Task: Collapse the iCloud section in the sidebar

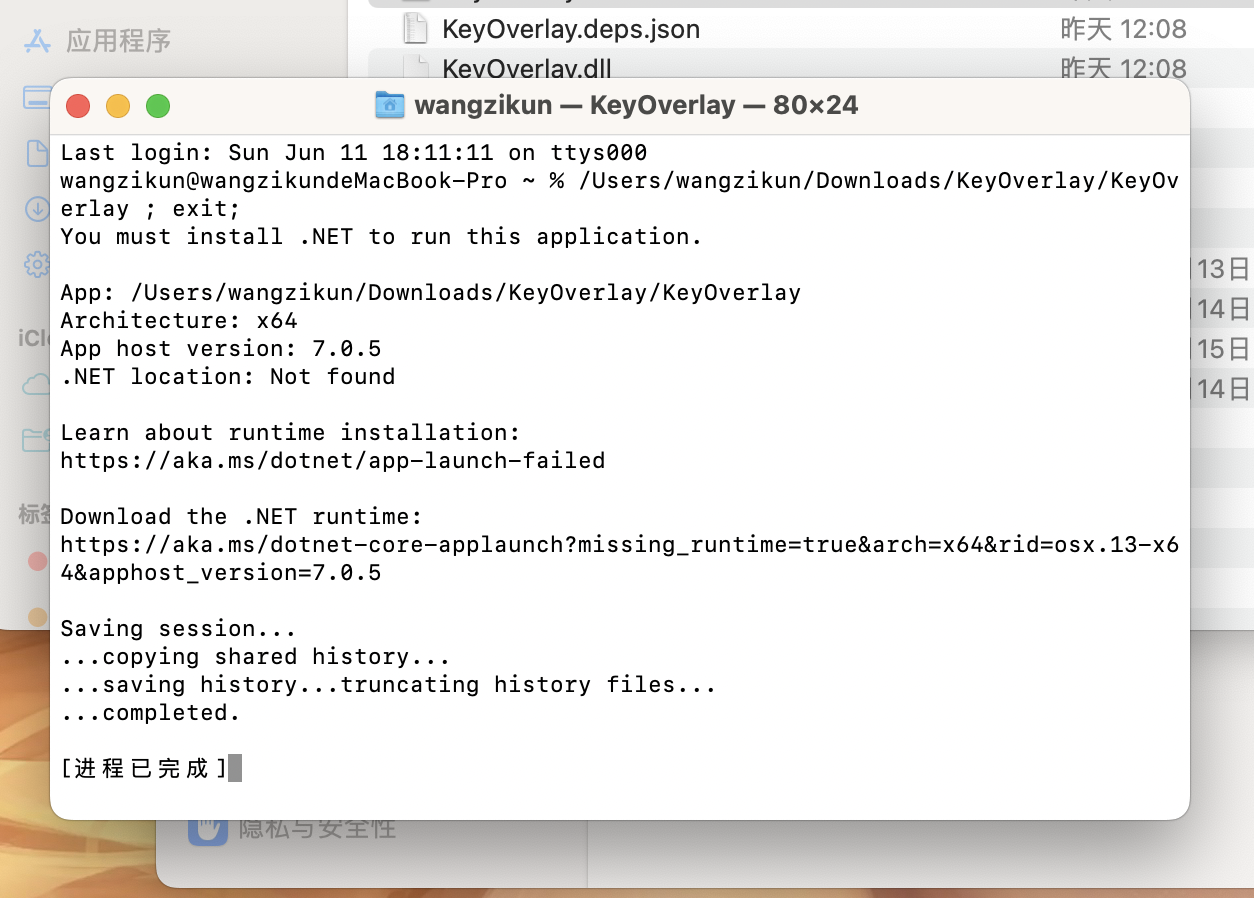Action: point(35,335)
